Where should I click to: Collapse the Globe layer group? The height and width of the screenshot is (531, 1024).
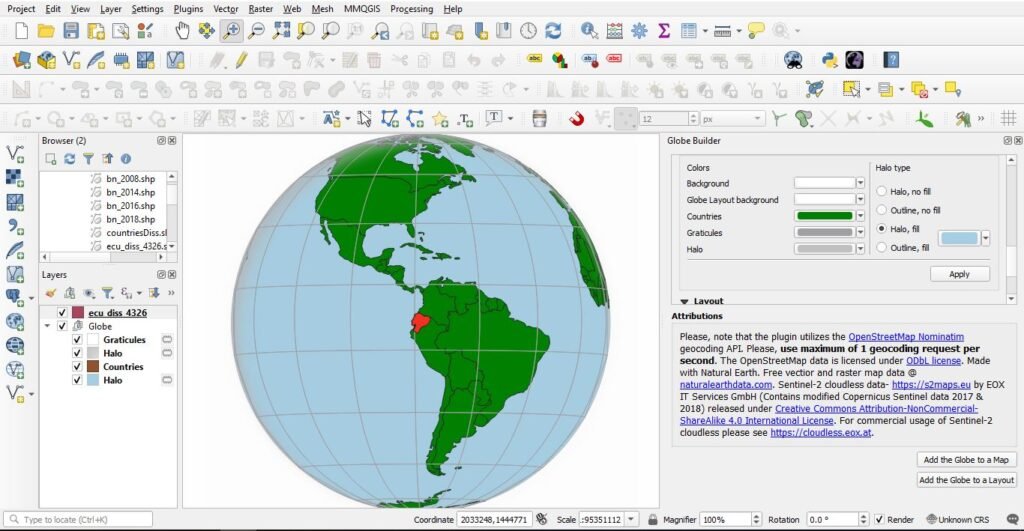click(47, 326)
